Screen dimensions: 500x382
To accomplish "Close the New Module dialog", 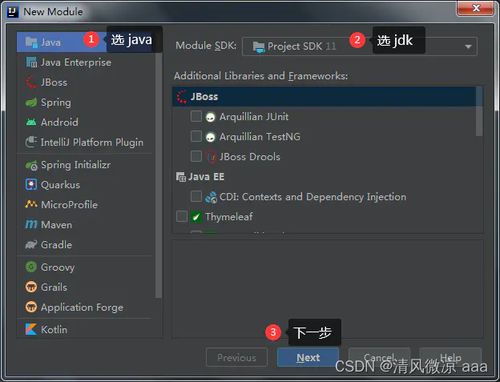I will 476,8.
